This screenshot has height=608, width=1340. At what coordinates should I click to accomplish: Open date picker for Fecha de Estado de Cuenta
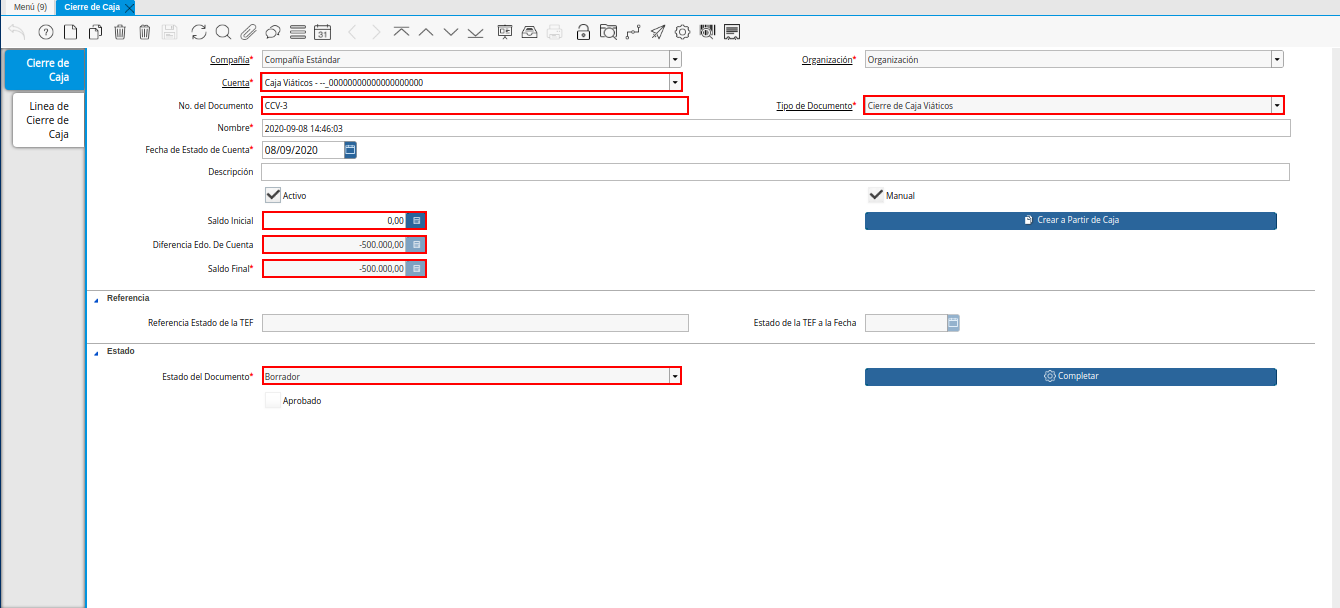[x=350, y=150]
